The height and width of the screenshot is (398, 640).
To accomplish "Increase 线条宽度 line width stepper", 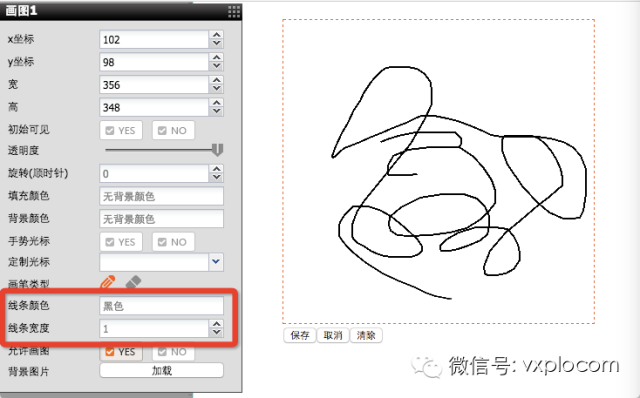I will click(x=217, y=324).
